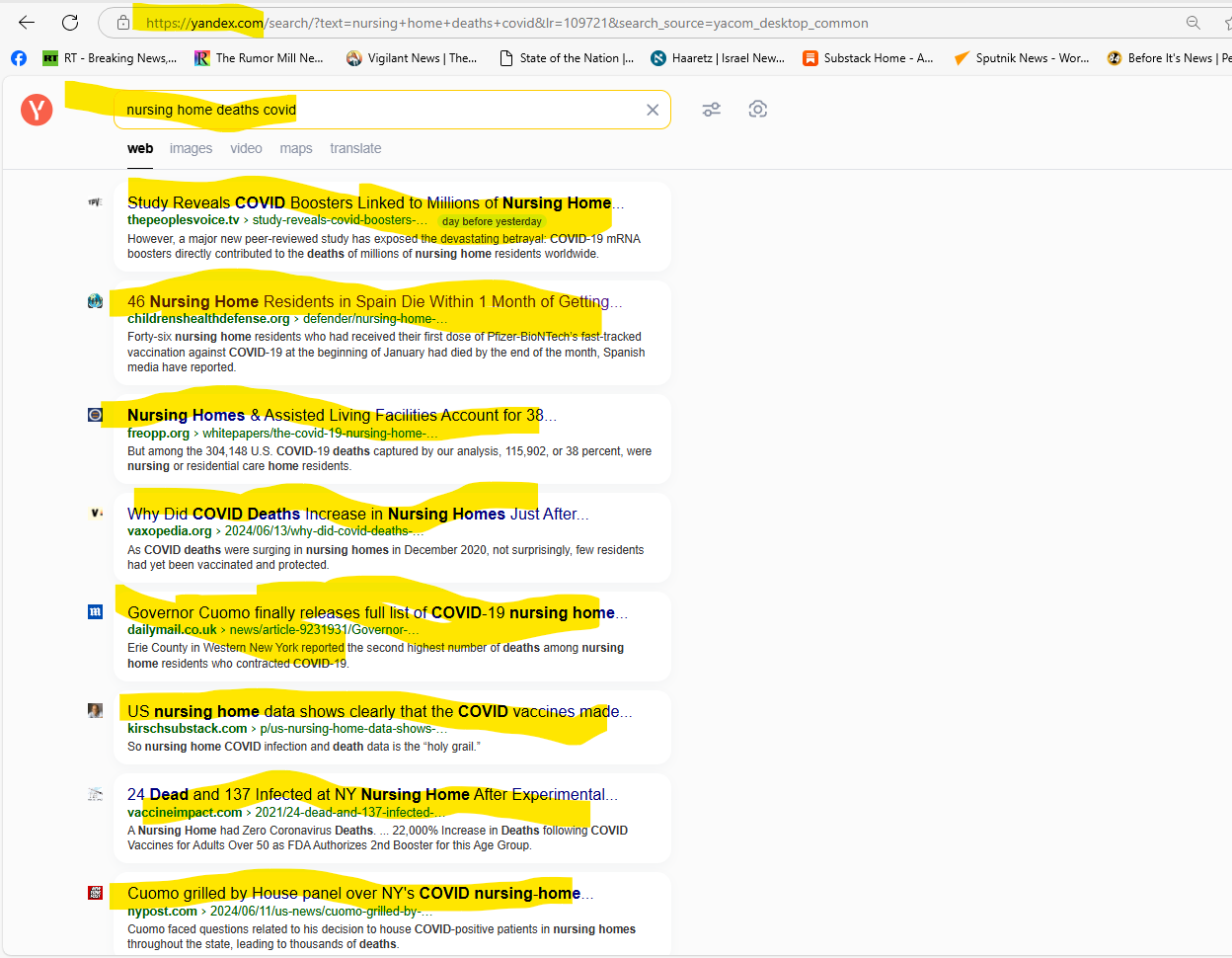This screenshot has width=1232, height=958.
Task: Click snippet 'But among the 304,148 U.S. COVID-19 deaths'
Action: [390, 458]
